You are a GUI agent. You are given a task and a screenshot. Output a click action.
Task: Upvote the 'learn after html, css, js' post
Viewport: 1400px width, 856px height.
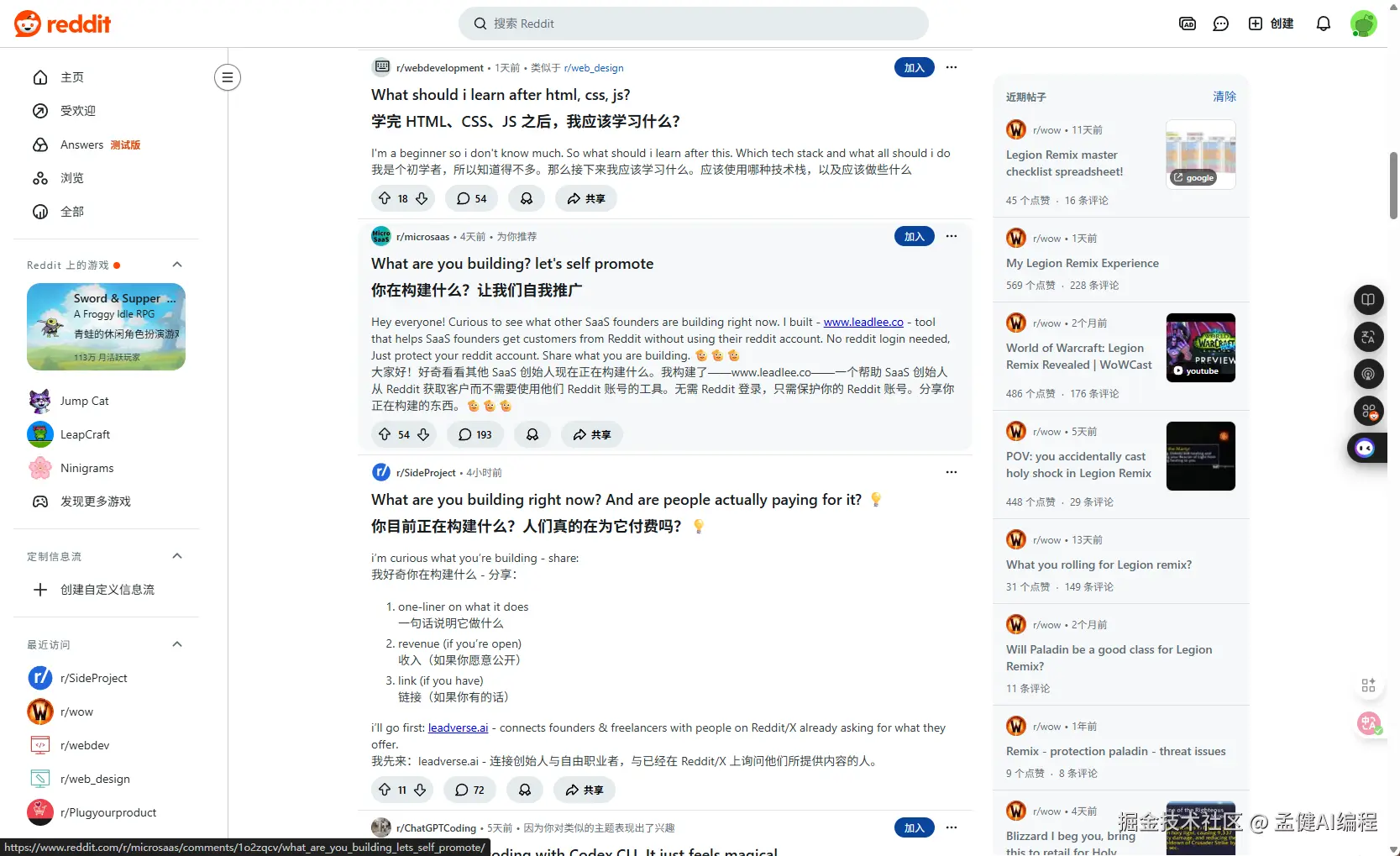click(385, 198)
